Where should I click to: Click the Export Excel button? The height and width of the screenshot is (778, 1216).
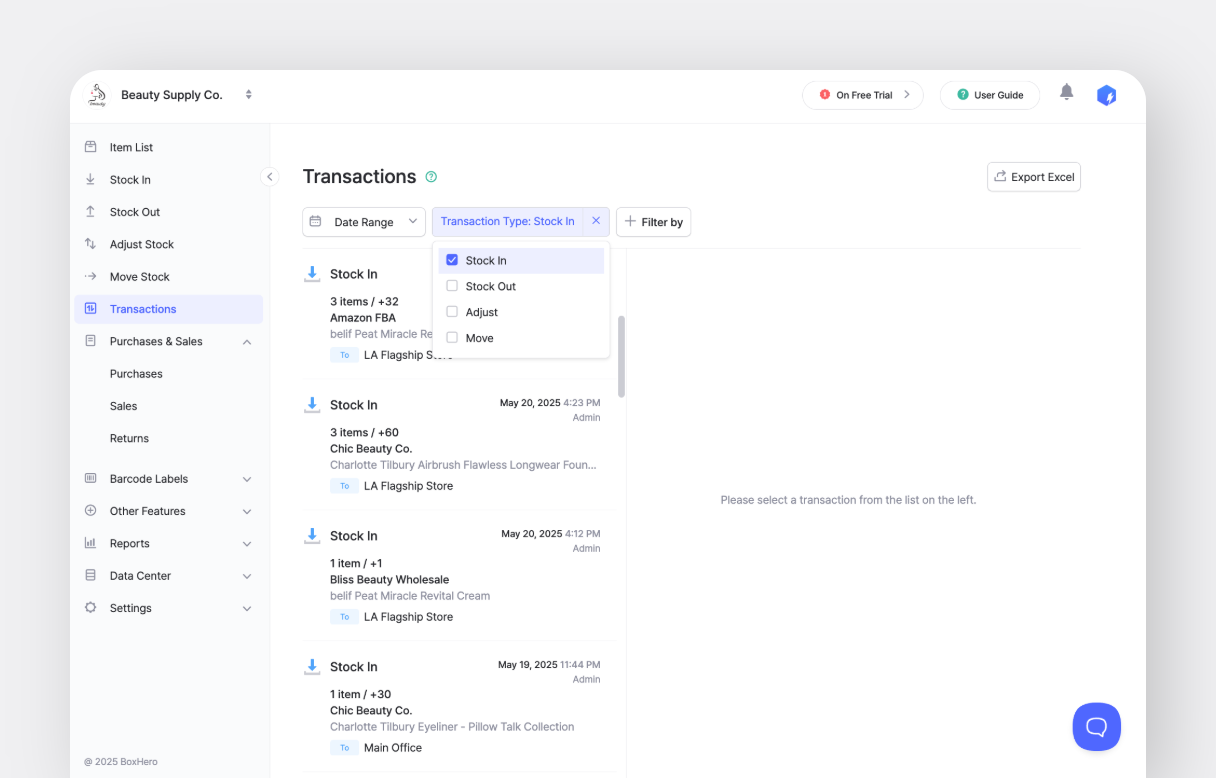click(1033, 177)
